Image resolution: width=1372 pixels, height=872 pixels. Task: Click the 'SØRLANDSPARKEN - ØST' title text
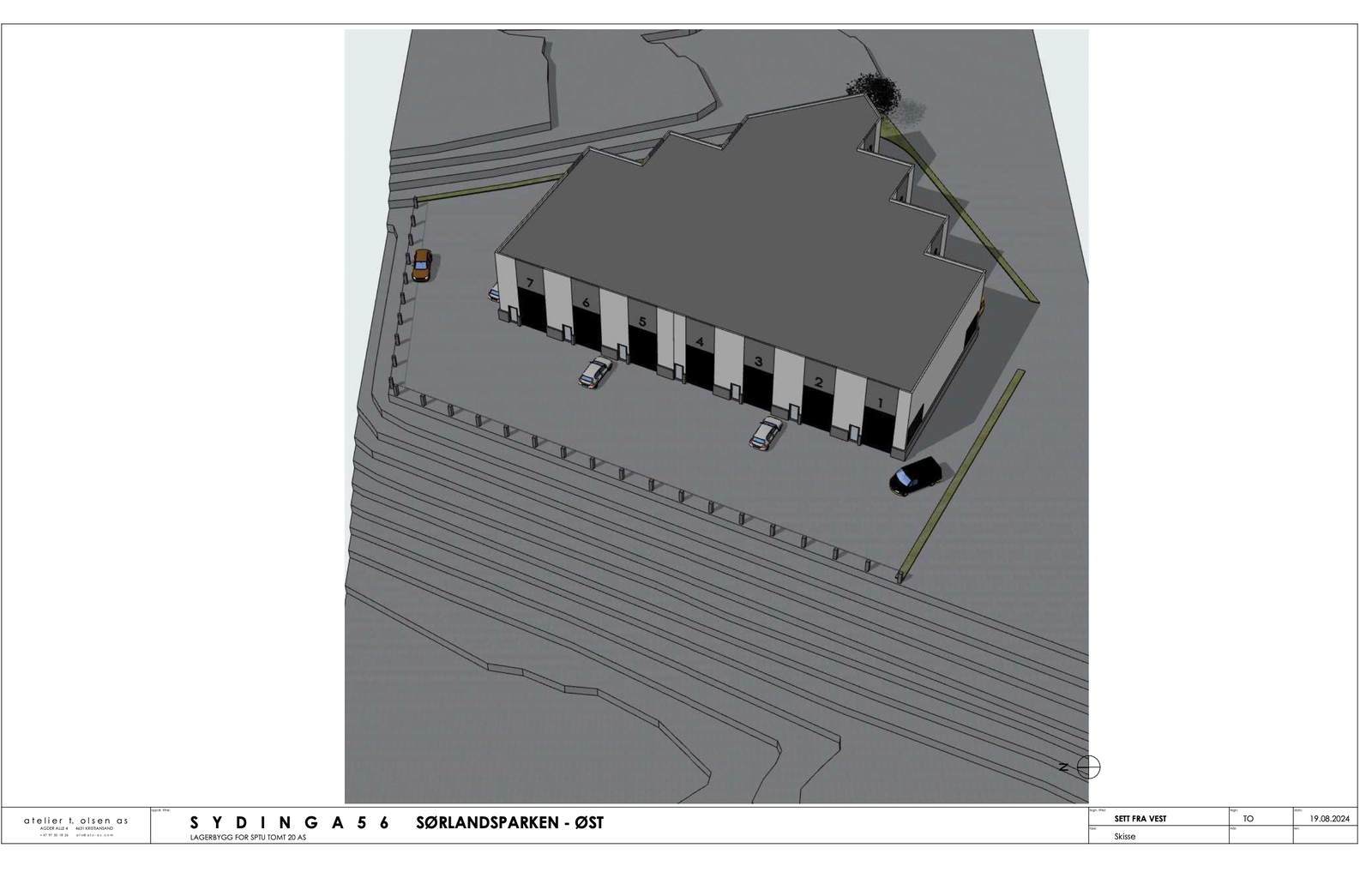pos(510,823)
